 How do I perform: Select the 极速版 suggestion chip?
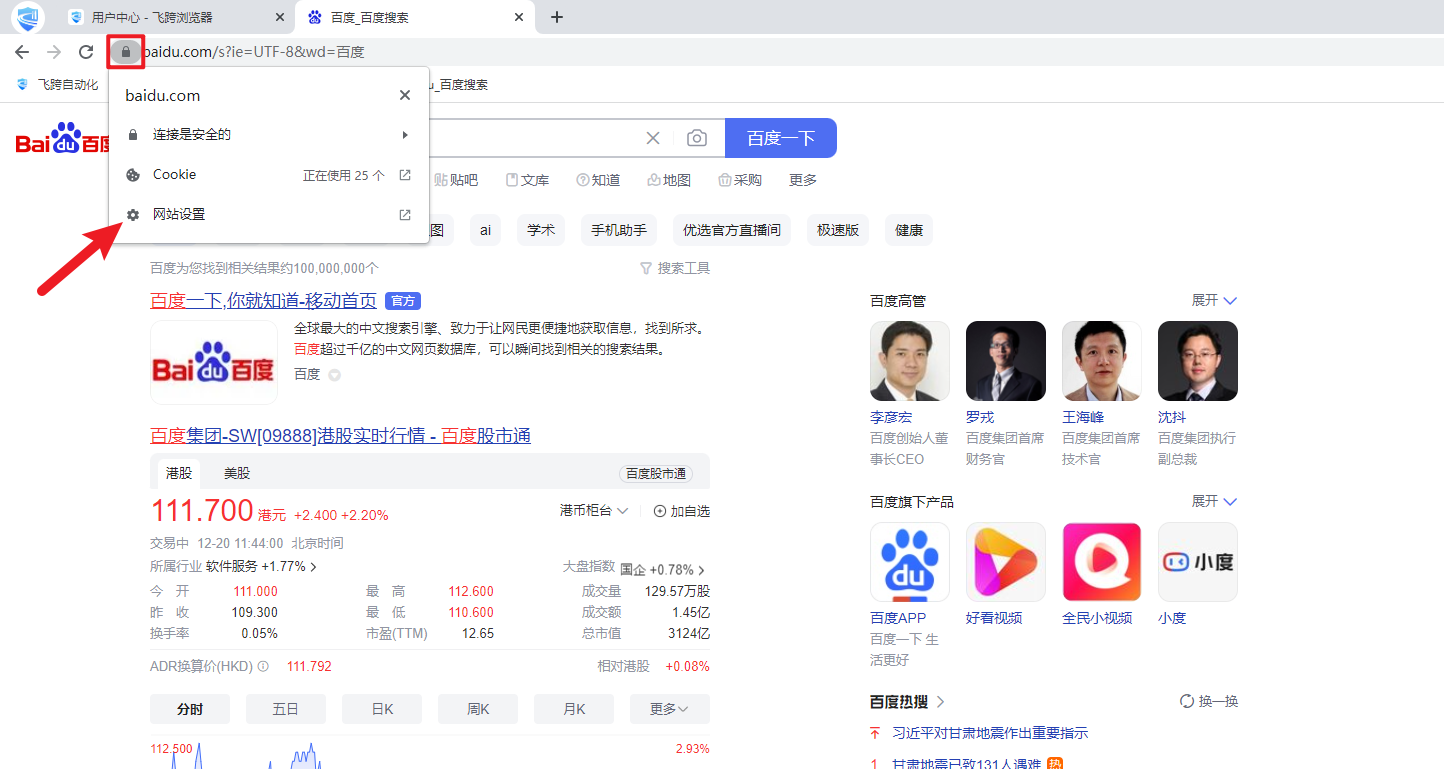[838, 230]
